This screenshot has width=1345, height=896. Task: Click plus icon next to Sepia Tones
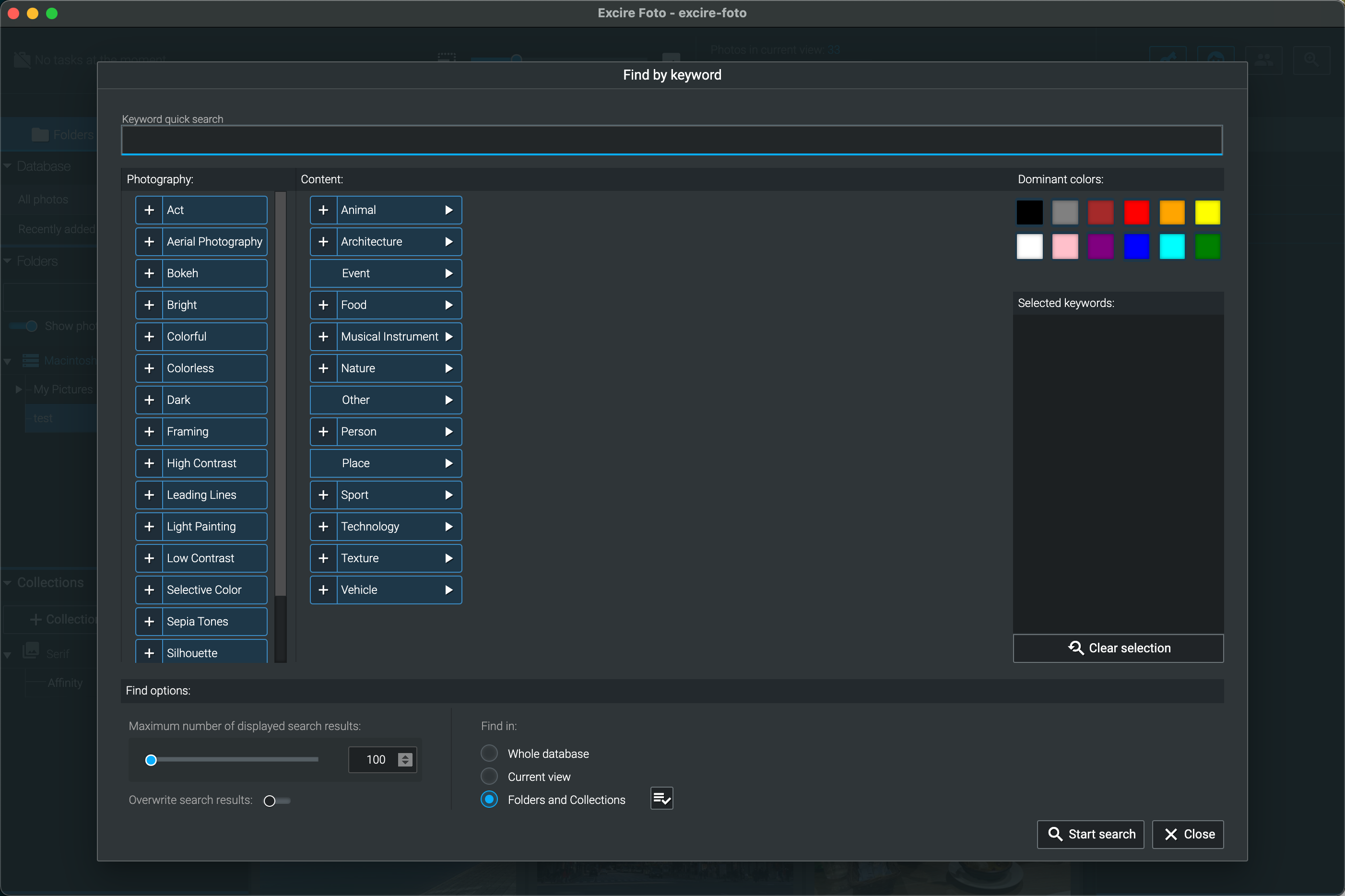coord(149,621)
